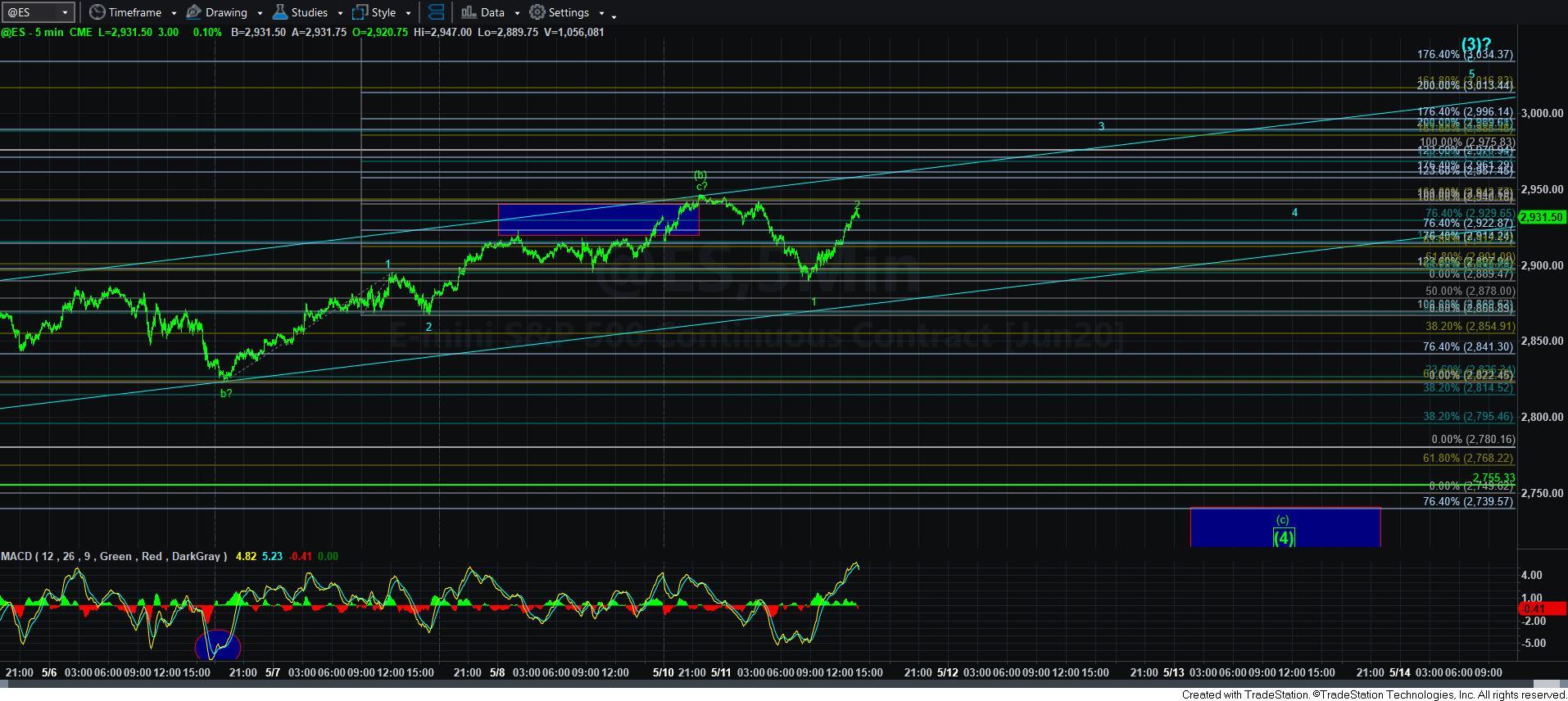Select the blue rectangle near the (b) label
The image size is (1568, 701).
coord(599,219)
